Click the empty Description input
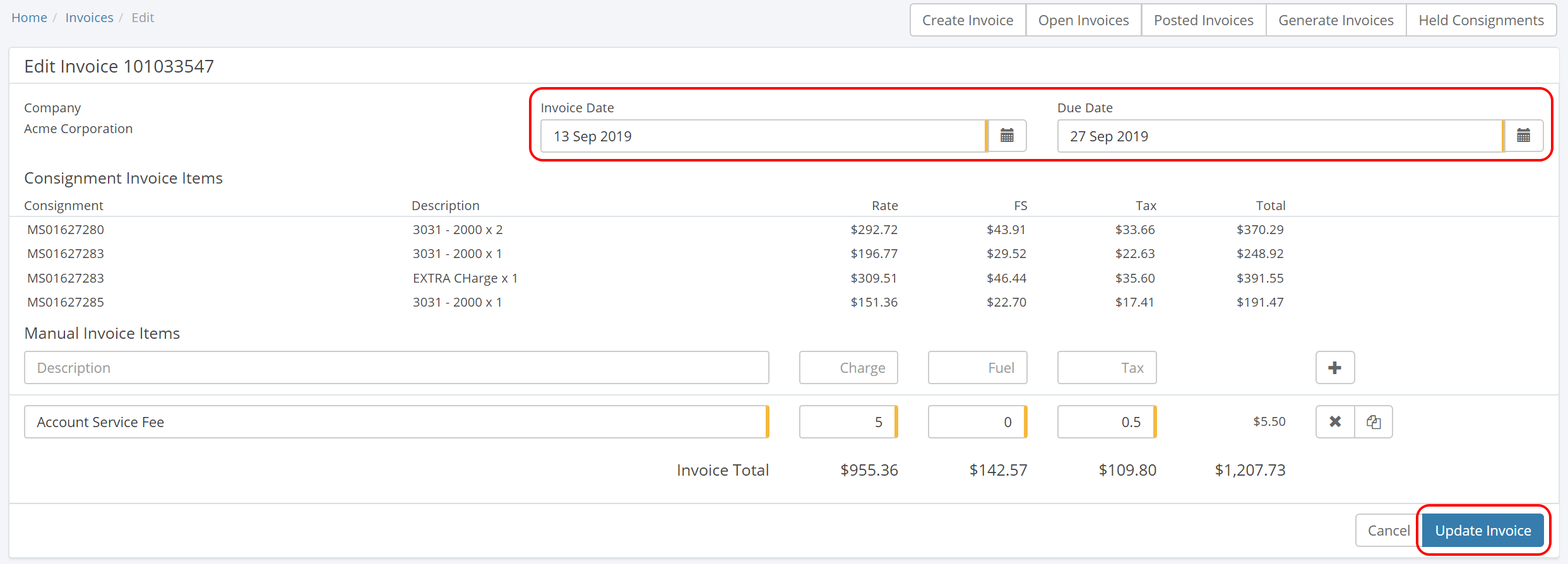 click(x=396, y=368)
